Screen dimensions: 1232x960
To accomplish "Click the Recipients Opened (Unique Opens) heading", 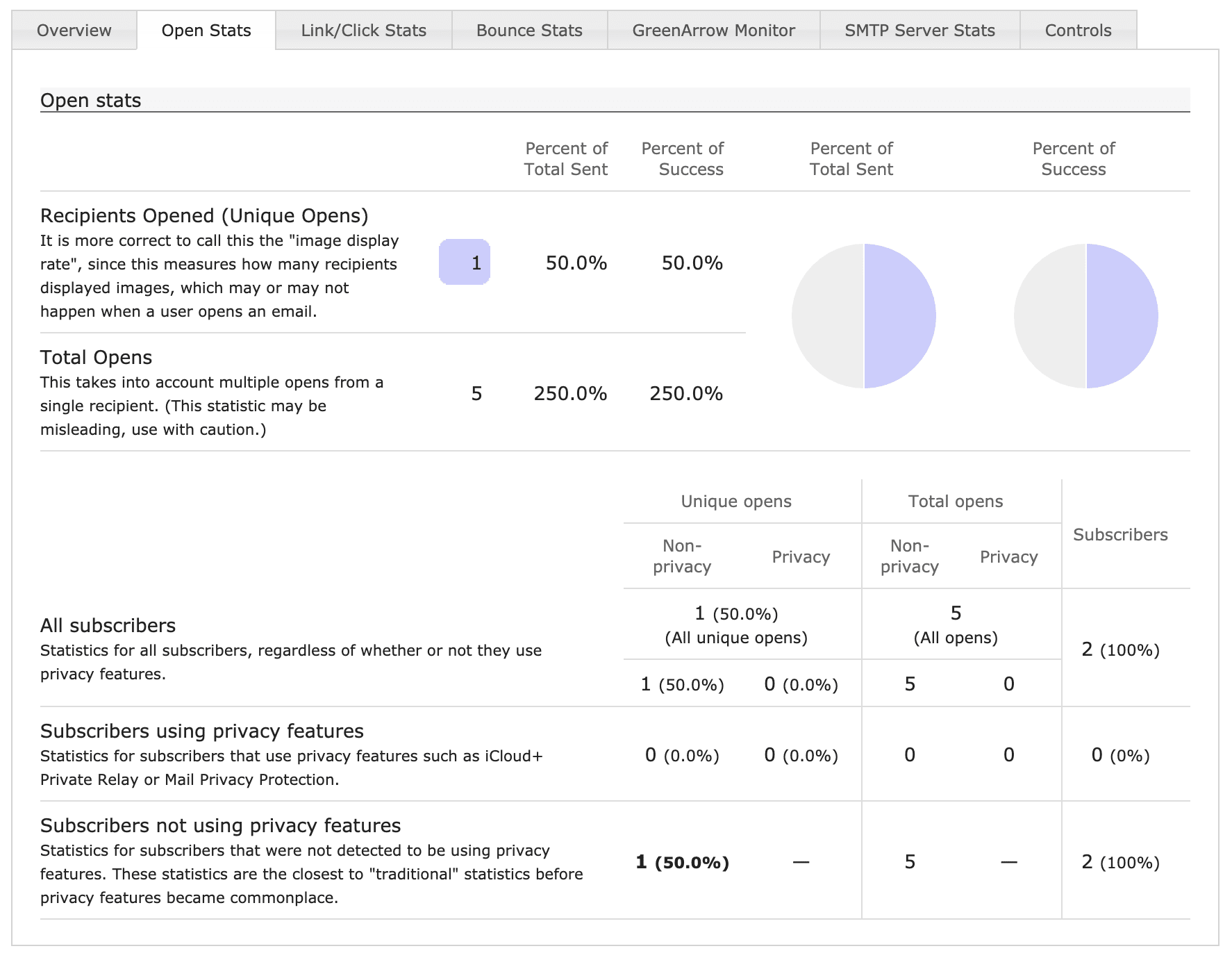I will tap(204, 216).
